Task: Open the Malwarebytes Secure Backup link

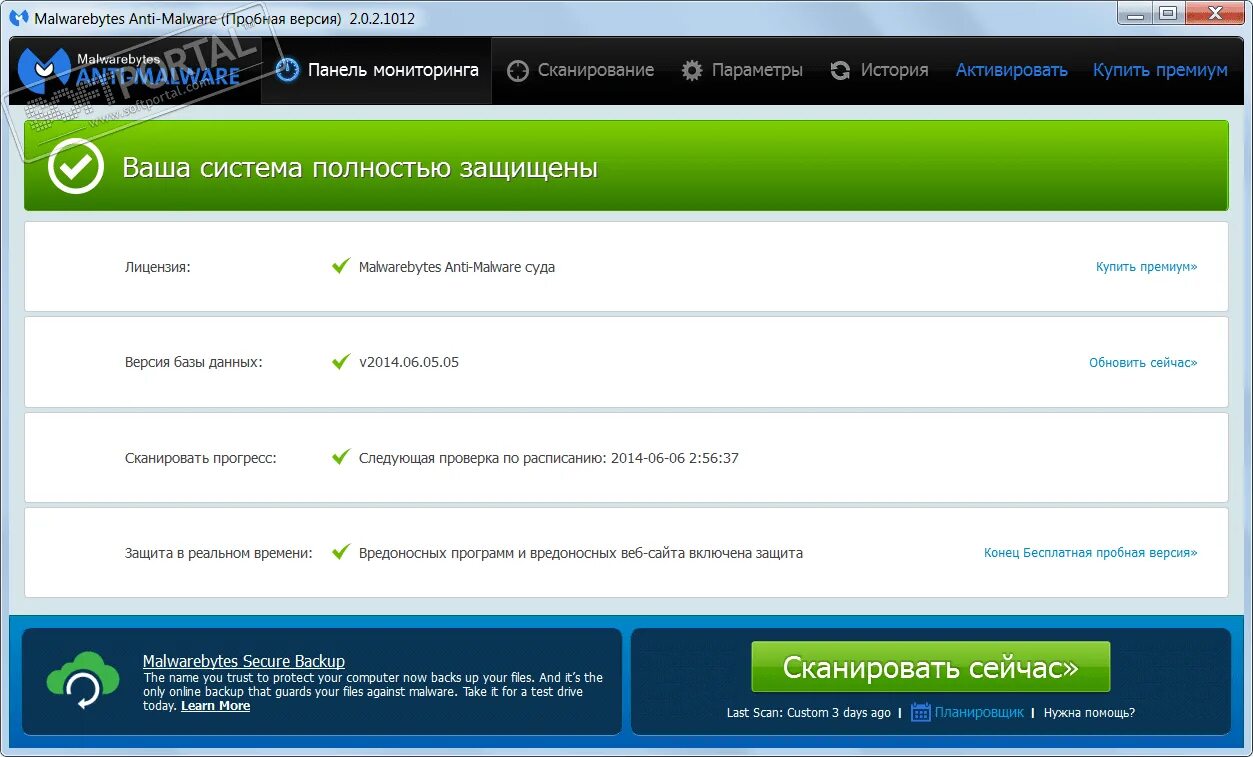Action: coord(244,661)
